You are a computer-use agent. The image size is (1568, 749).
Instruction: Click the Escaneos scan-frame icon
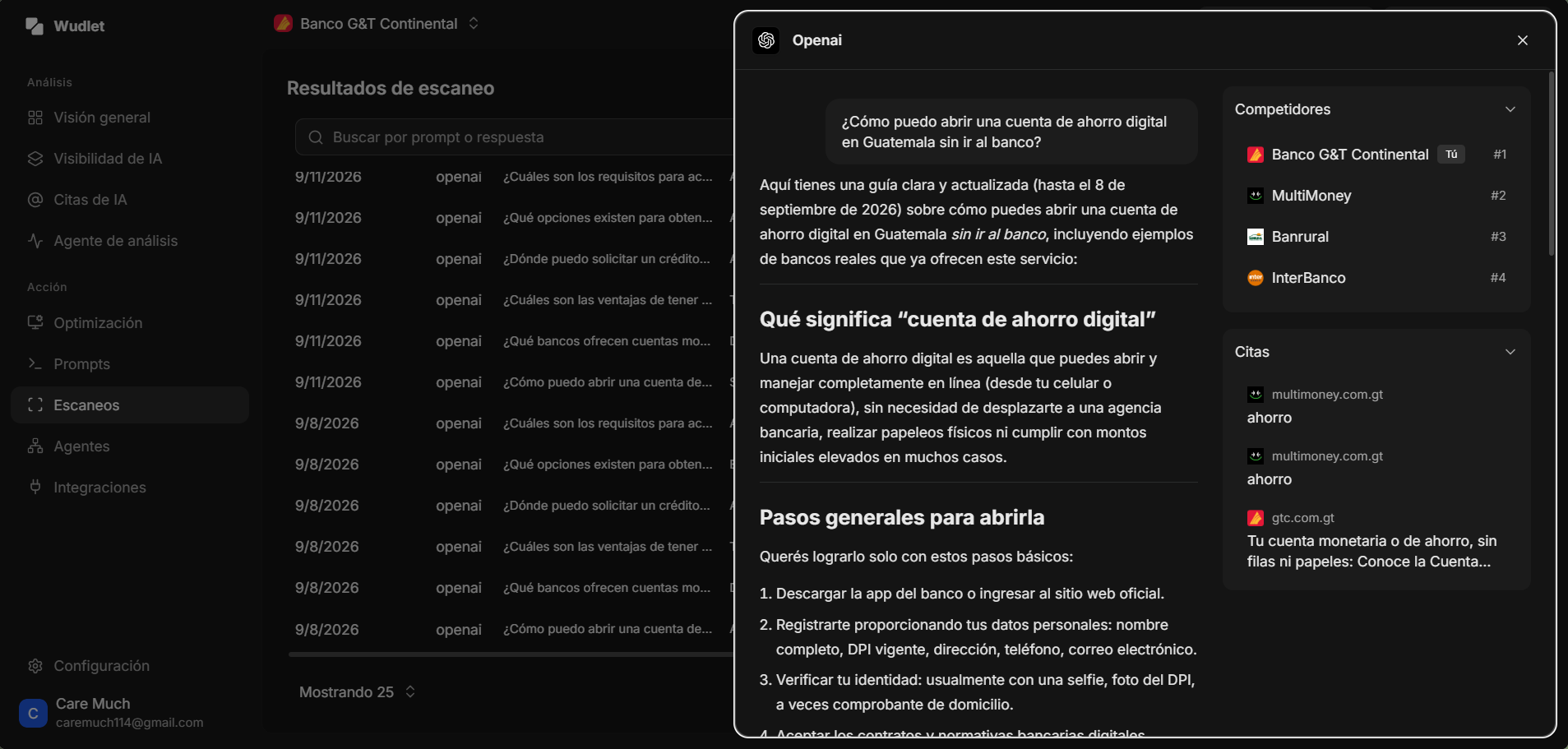click(35, 405)
